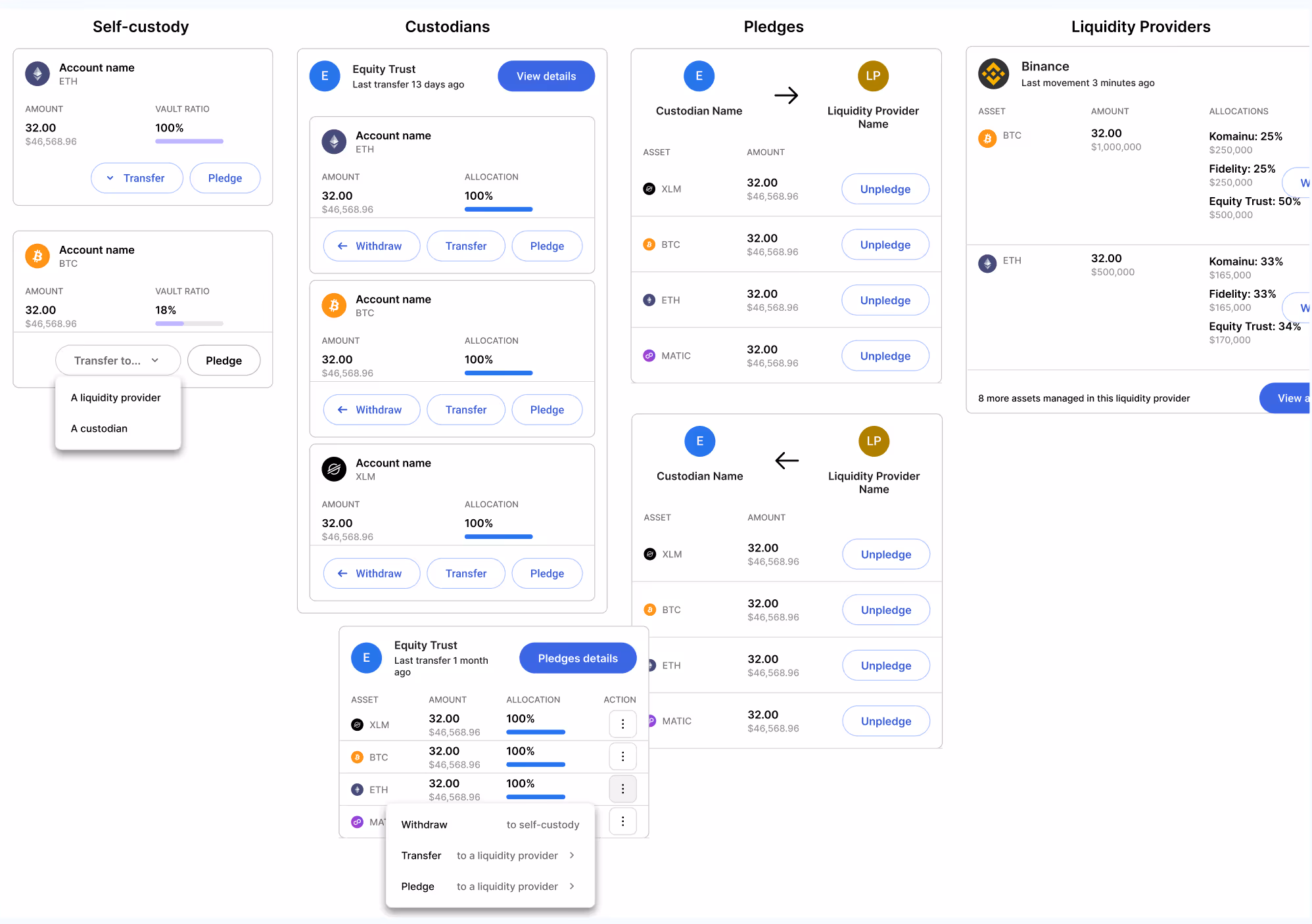Click the Bitcoin icon in the self-custody BTC account
The width and height of the screenshot is (1312, 924).
(x=37, y=256)
